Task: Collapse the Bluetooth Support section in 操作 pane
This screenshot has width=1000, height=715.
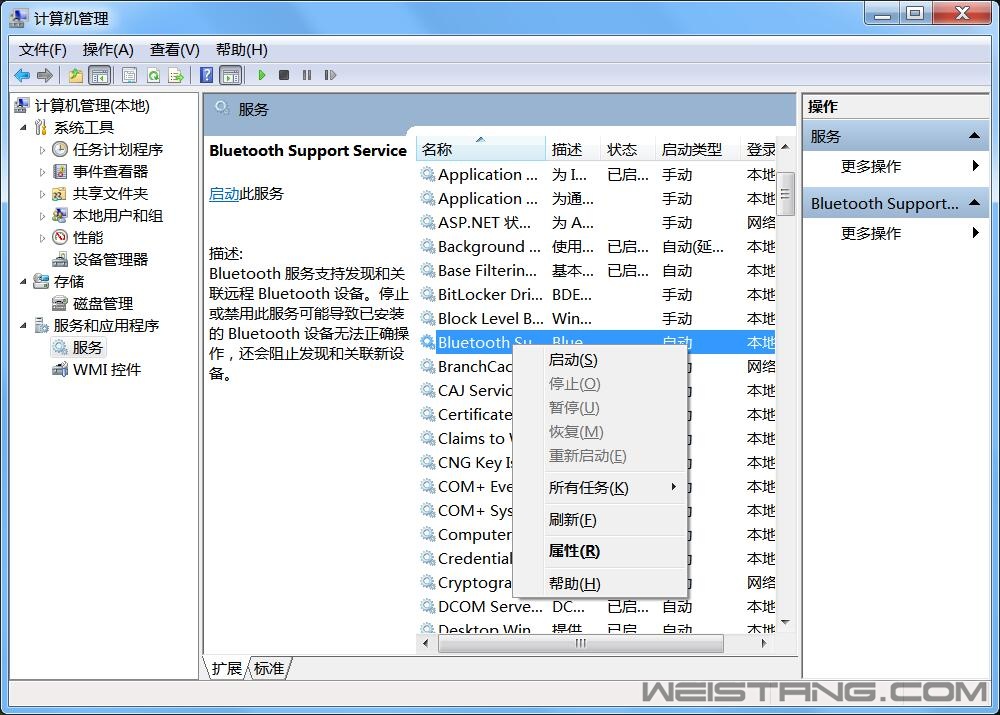Action: coord(974,203)
